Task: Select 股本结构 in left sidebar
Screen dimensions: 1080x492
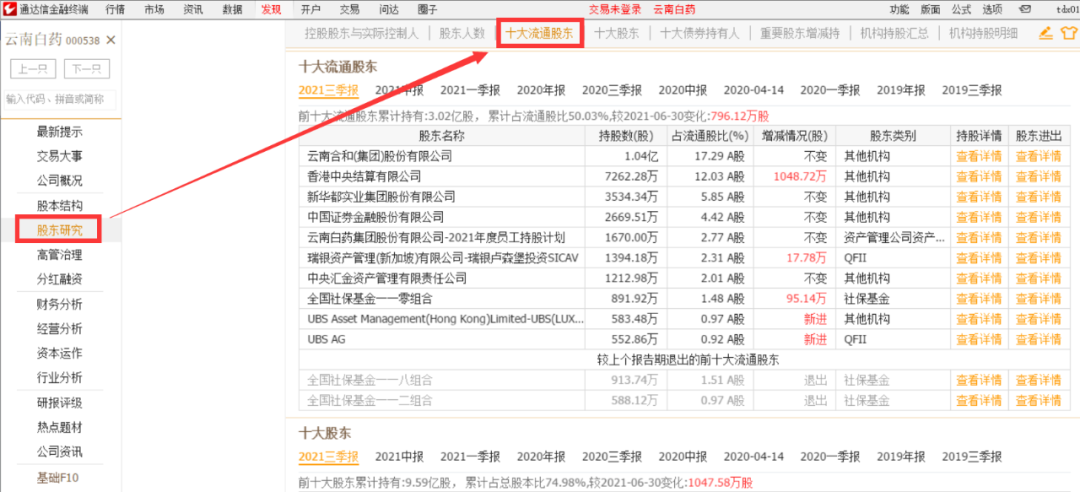Action: click(60, 205)
